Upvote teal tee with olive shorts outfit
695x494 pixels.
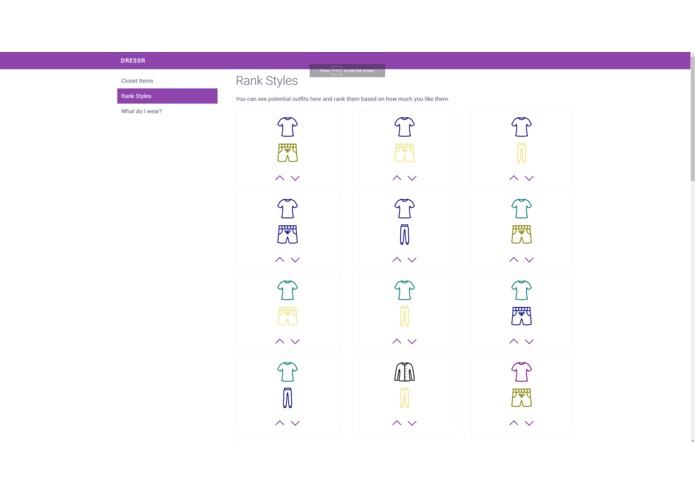(x=514, y=260)
